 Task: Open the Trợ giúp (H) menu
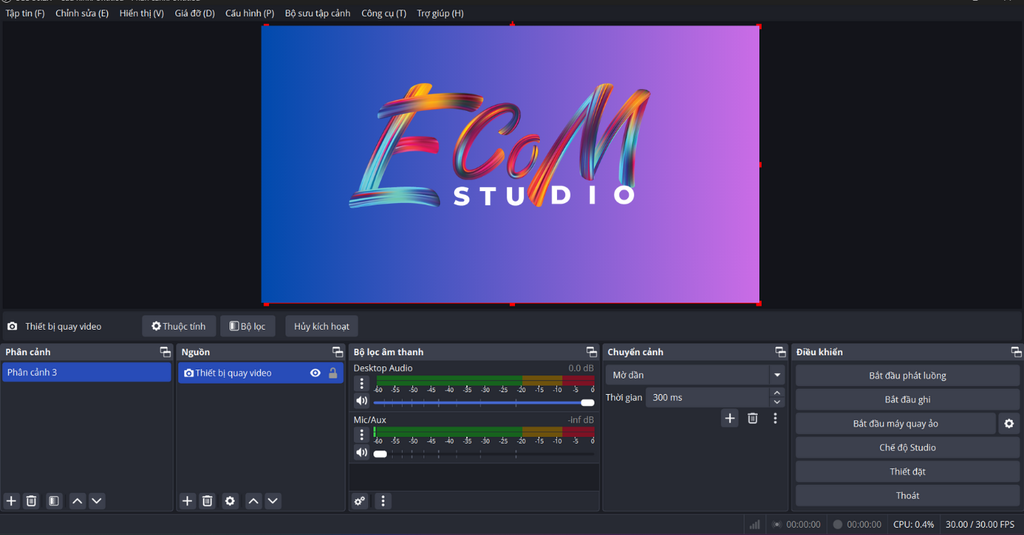point(440,13)
